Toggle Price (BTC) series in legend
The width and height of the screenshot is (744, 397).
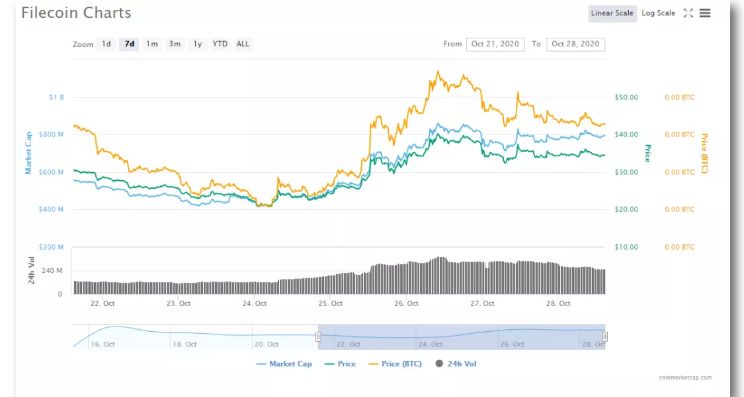tap(395, 364)
